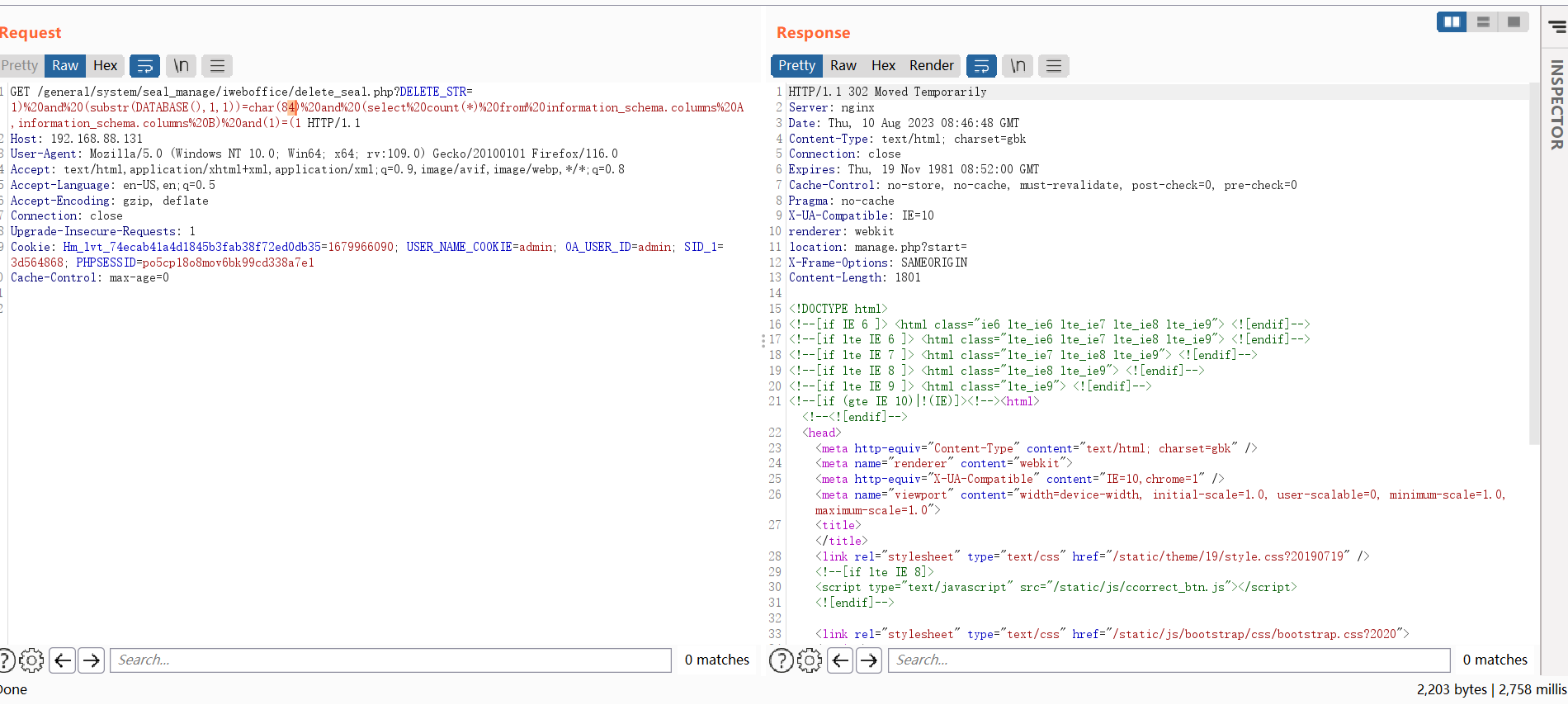Toggle word wrap icon in Response panel
The image size is (1568, 705).
click(981, 65)
